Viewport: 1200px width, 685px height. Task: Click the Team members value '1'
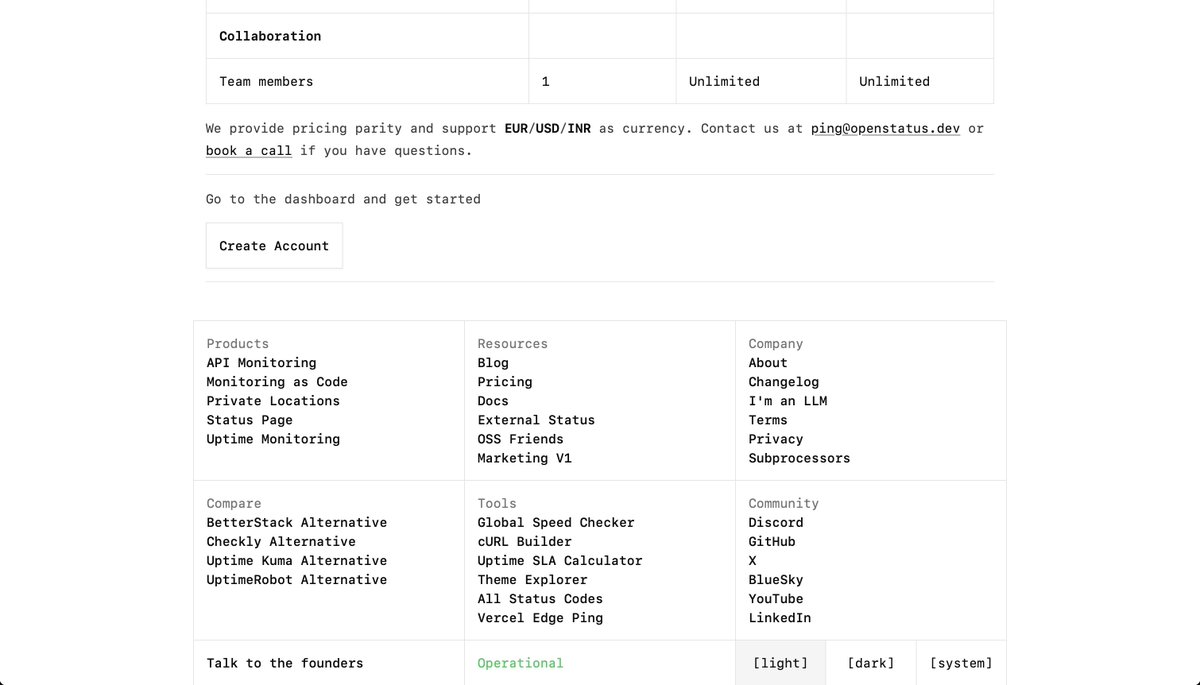tap(545, 81)
